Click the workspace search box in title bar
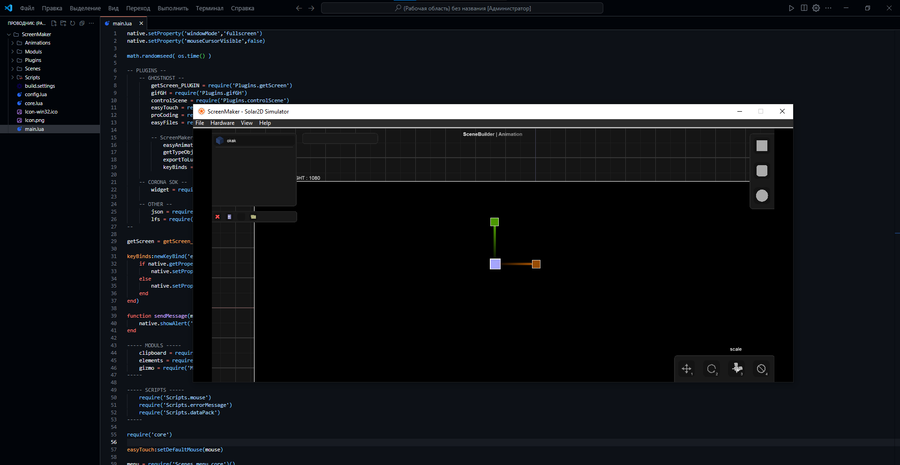Screen dimensions: 900x465 (x=462, y=8)
